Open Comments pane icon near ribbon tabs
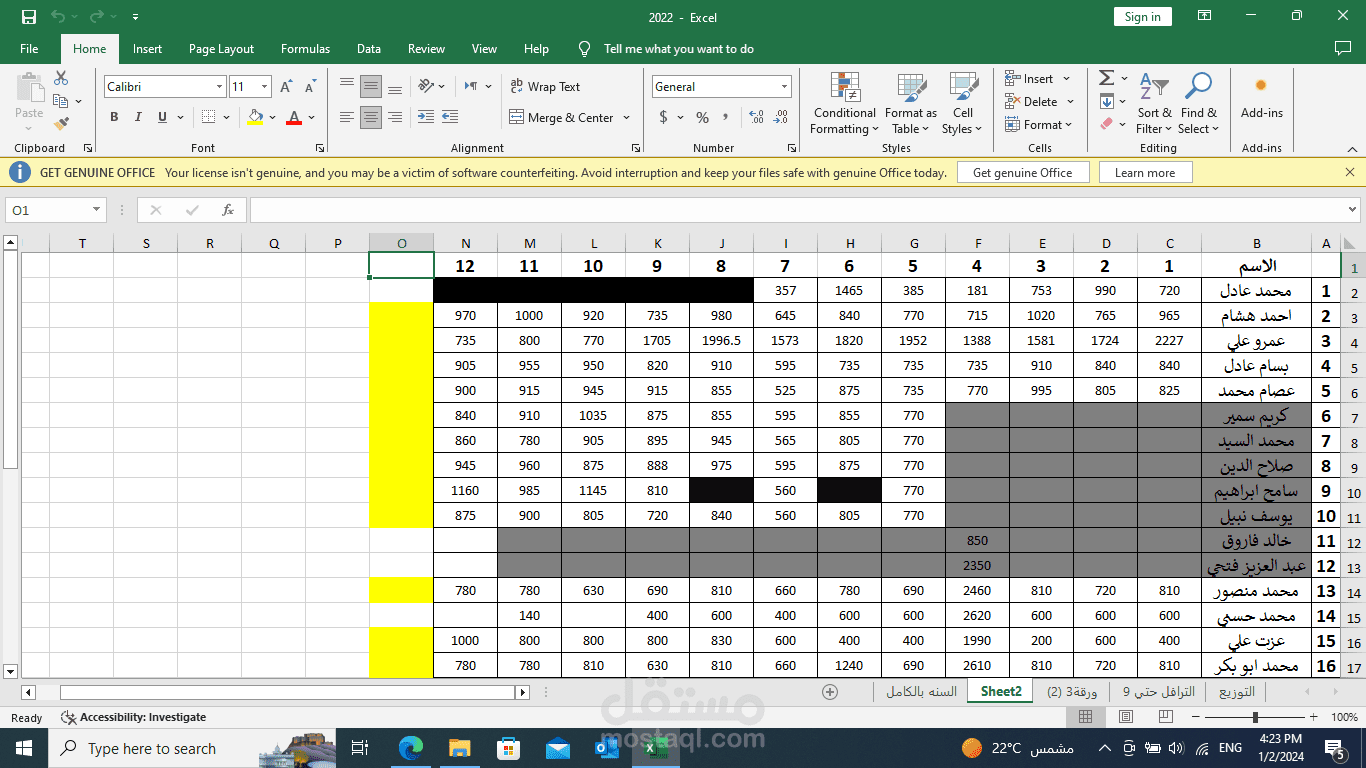 click(x=1343, y=48)
